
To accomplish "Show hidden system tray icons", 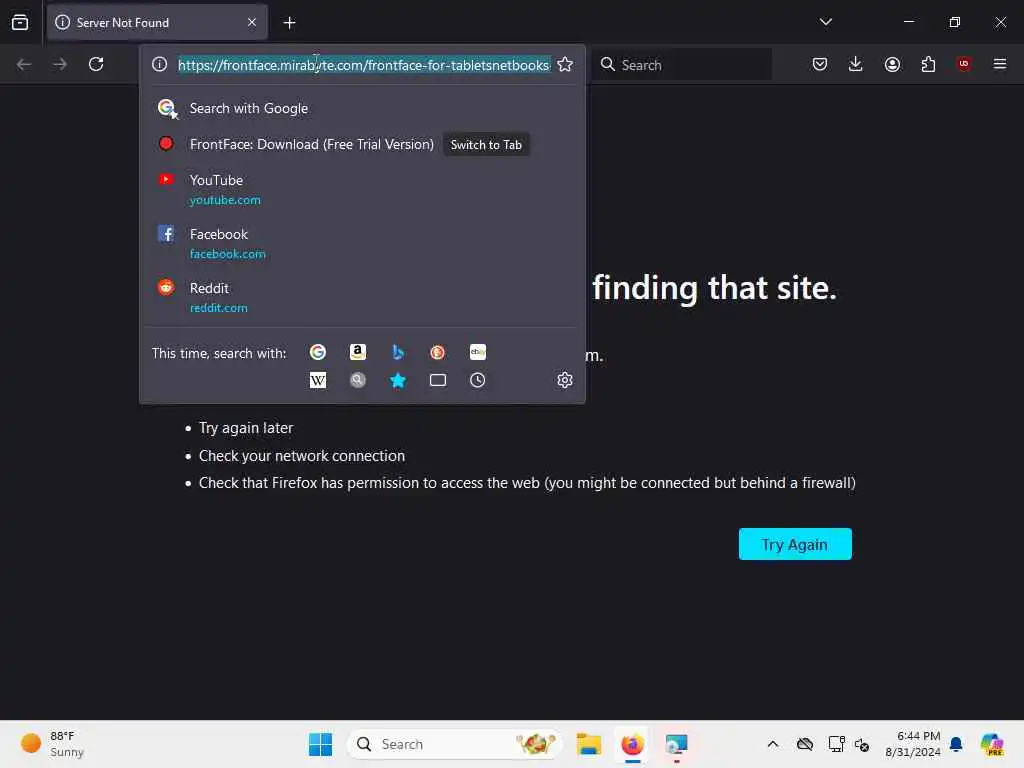I will point(773,744).
